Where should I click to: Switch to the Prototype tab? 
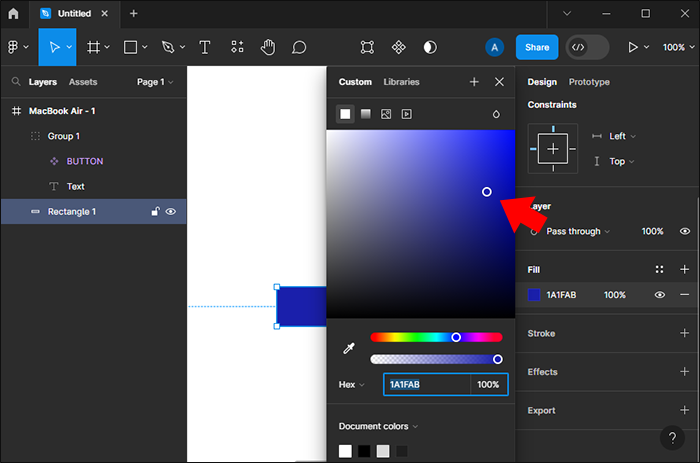(589, 82)
